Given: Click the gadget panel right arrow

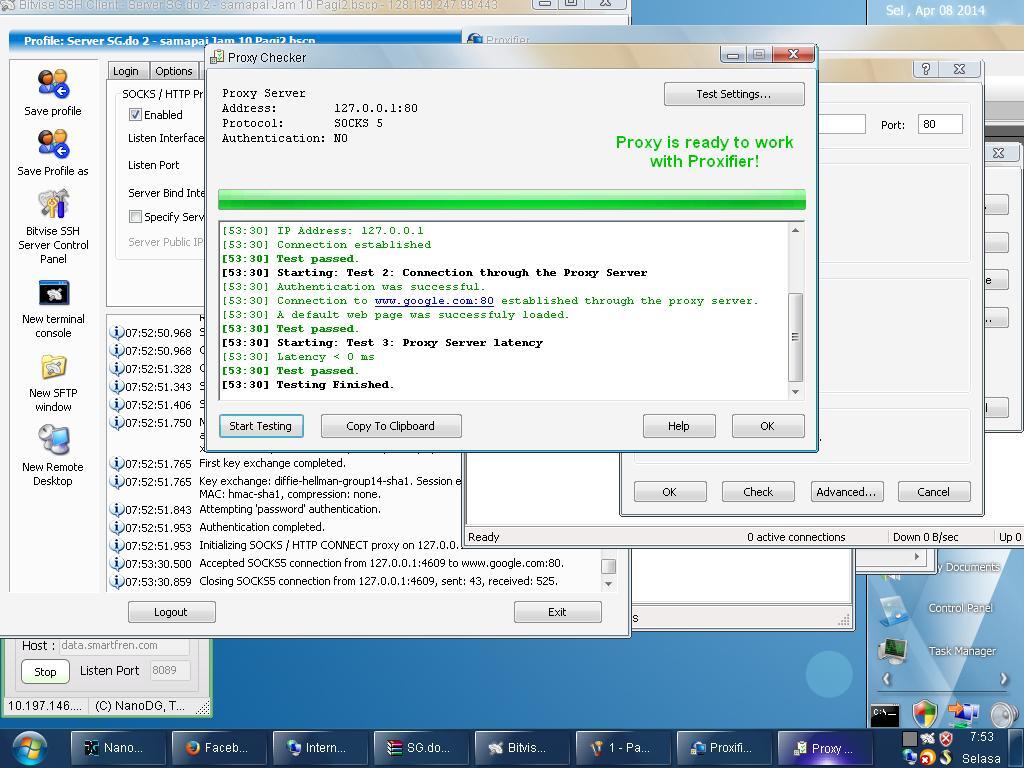Looking at the screenshot, I should (x=1004, y=679).
